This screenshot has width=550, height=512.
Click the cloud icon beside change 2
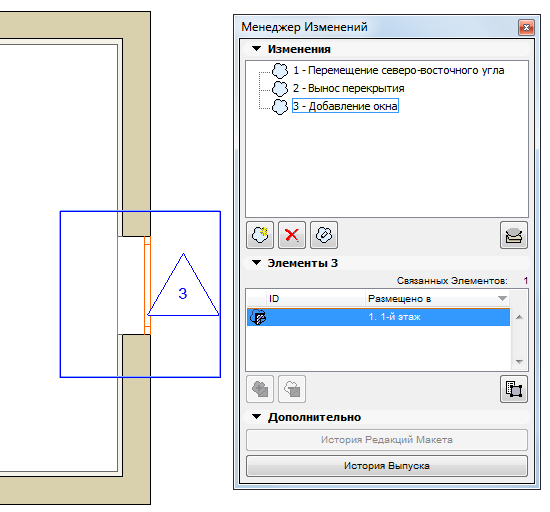pyautogui.click(x=280, y=88)
